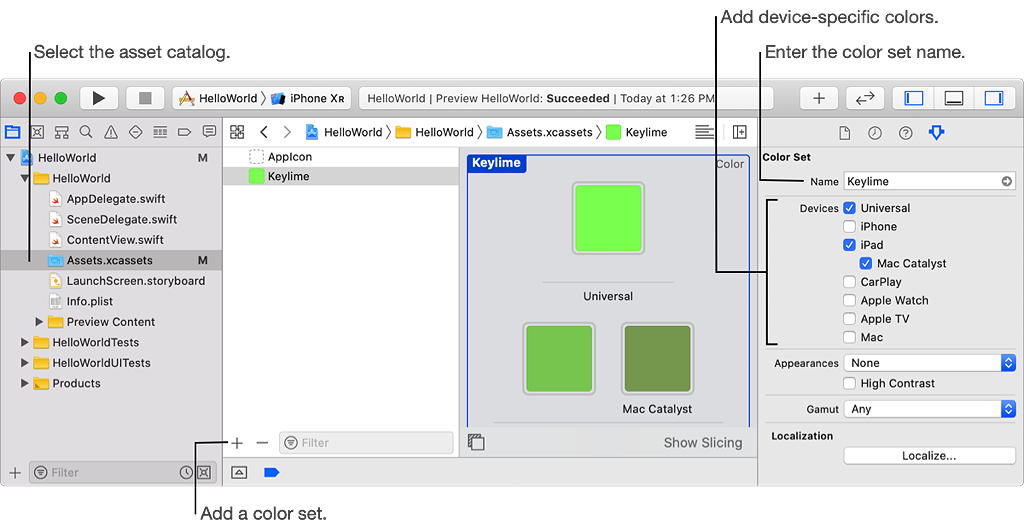Screen dimensions: 1024x529
Task: Enable iPhone device checkbox
Action: 849,226
